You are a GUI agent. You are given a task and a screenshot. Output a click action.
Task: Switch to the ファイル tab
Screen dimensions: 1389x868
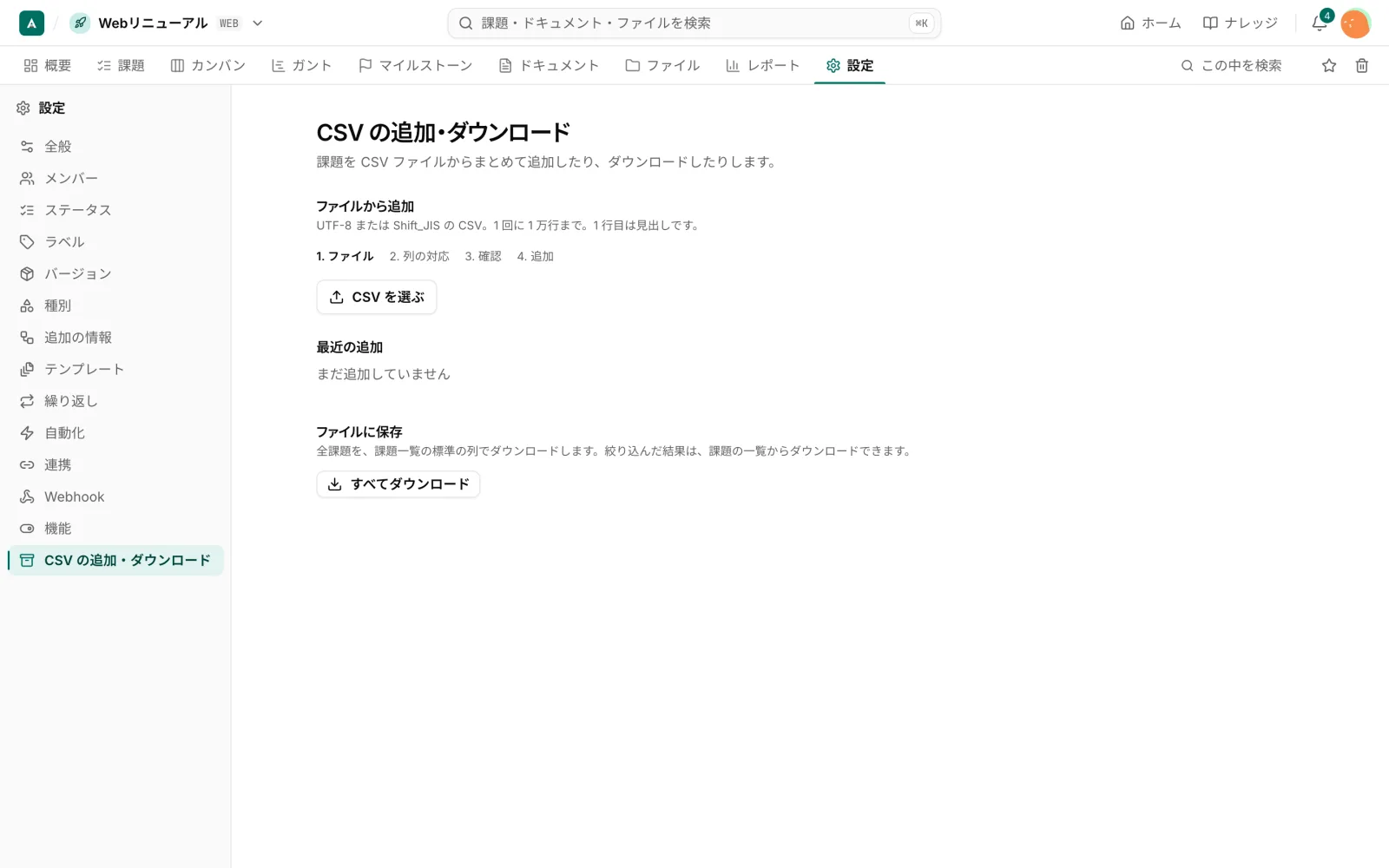[x=662, y=65]
